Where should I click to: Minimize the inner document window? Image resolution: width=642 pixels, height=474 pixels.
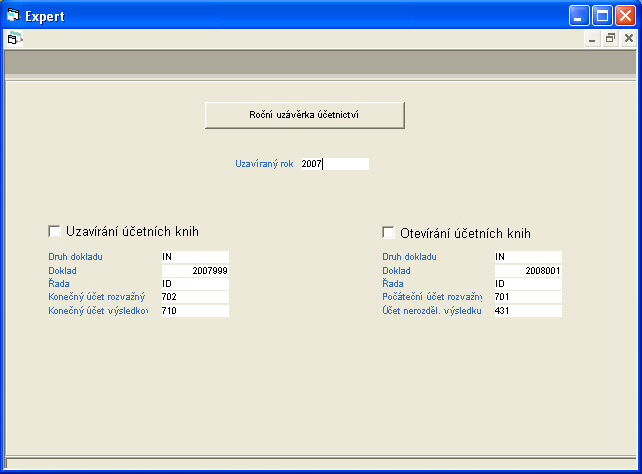click(x=592, y=38)
